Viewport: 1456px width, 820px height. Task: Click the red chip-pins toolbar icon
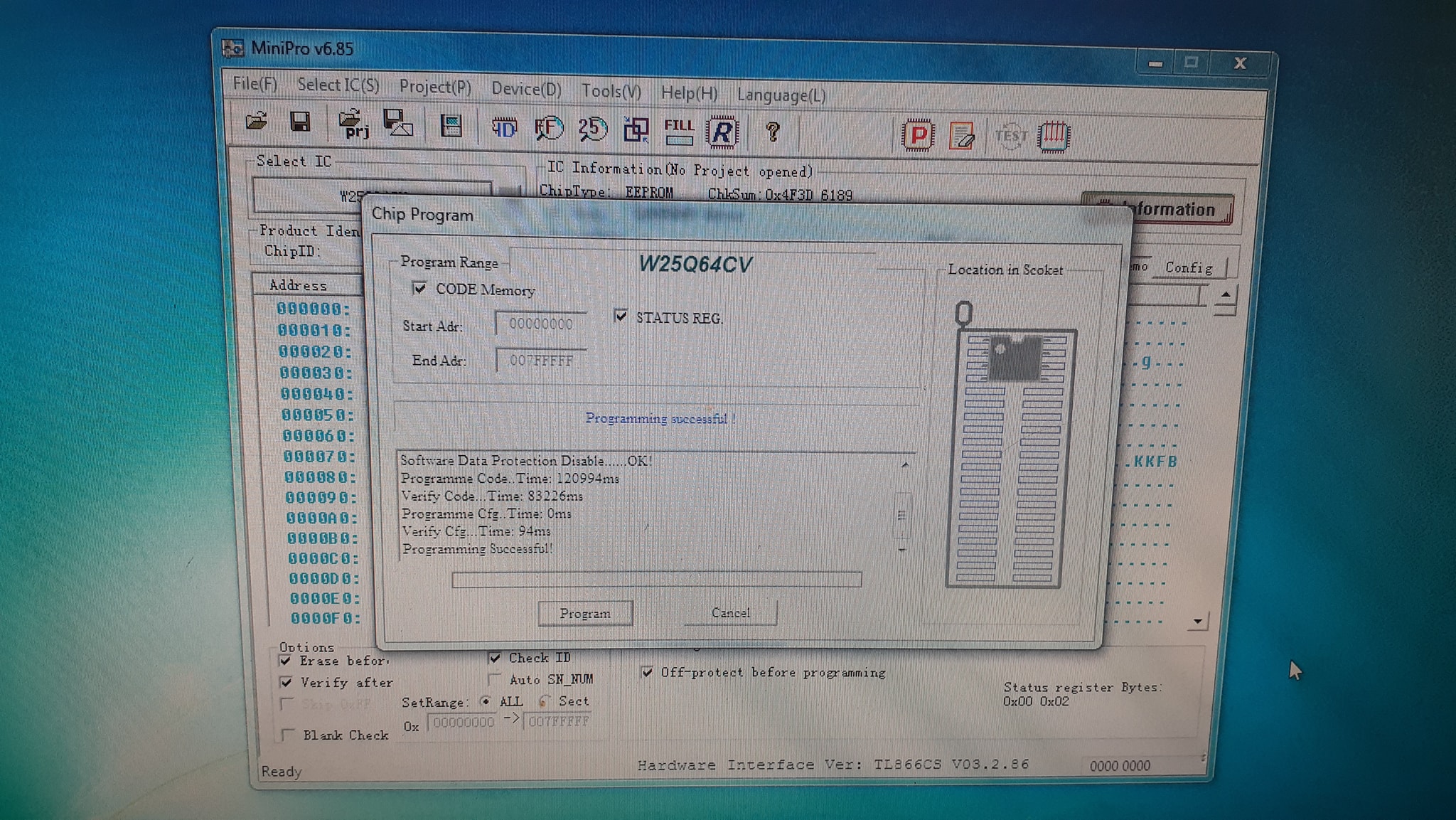pos(1054,136)
